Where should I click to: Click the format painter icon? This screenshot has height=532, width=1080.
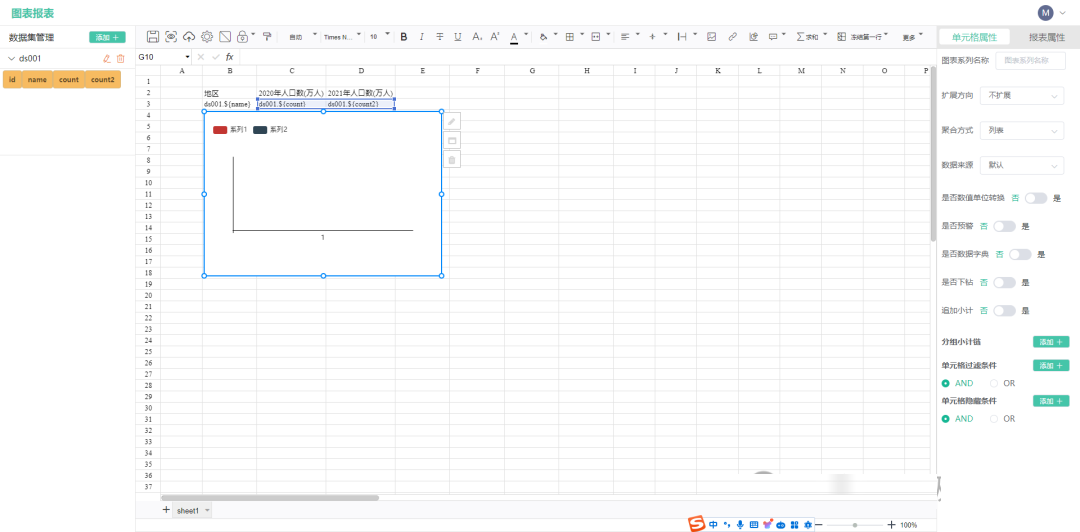tap(267, 36)
